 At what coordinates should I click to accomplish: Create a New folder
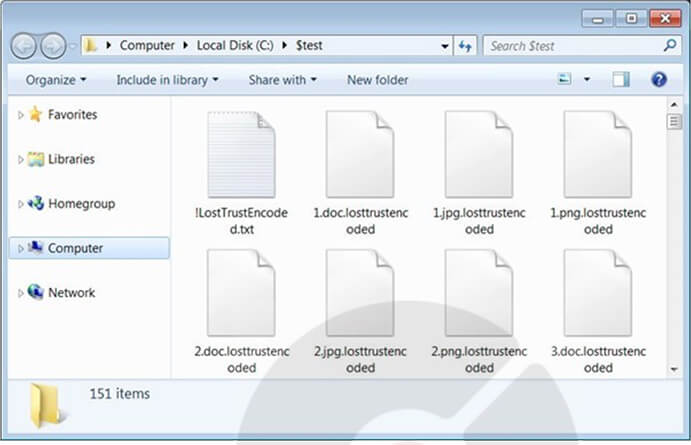pos(378,80)
